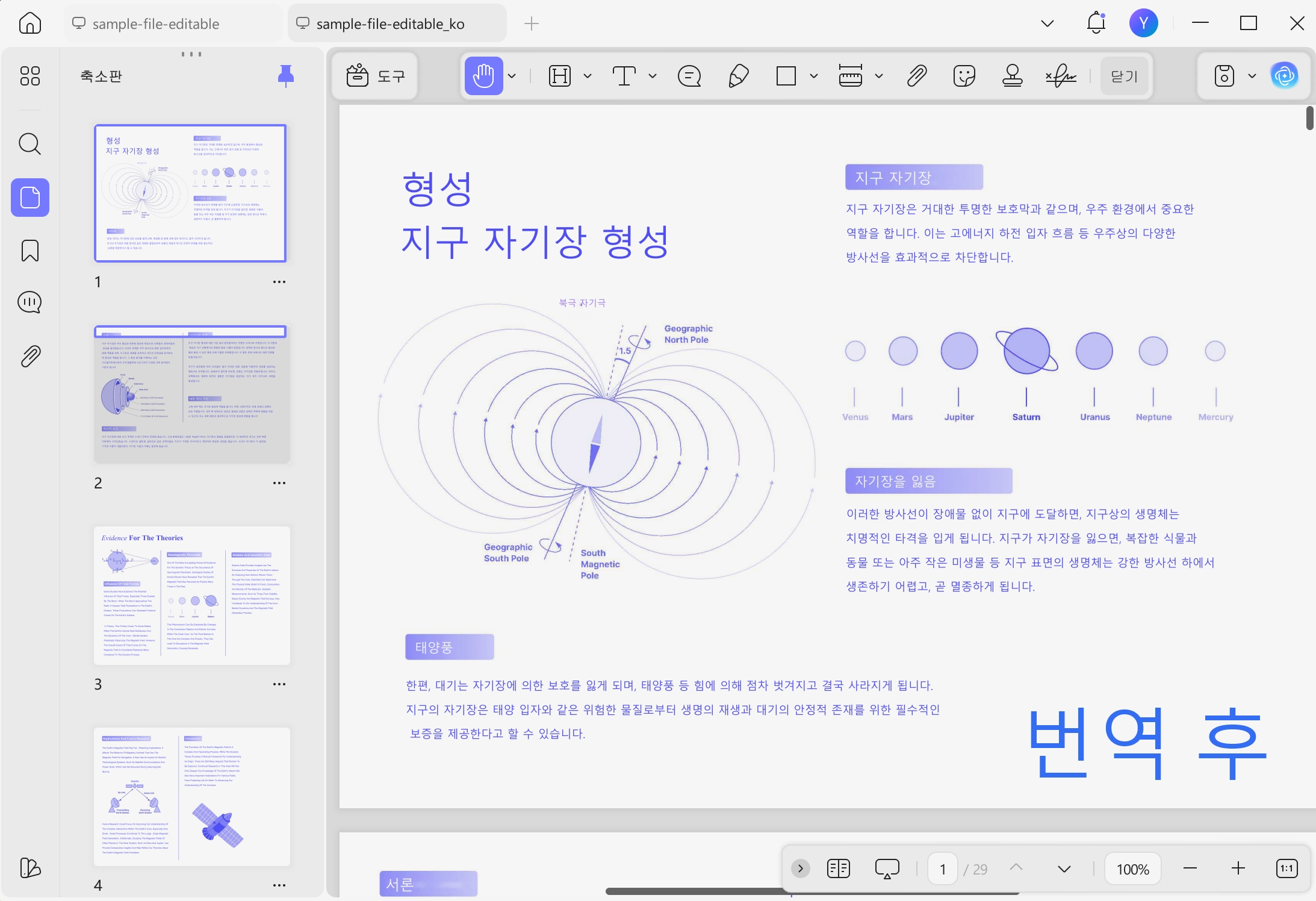Select the page thumbnails panel icon

pos(29,198)
